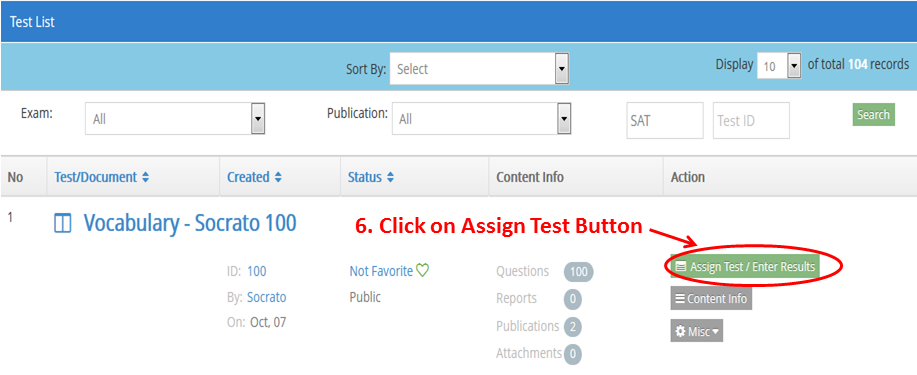
Task: Open Vocabulary - Socrato 100 test link
Action: (190, 223)
